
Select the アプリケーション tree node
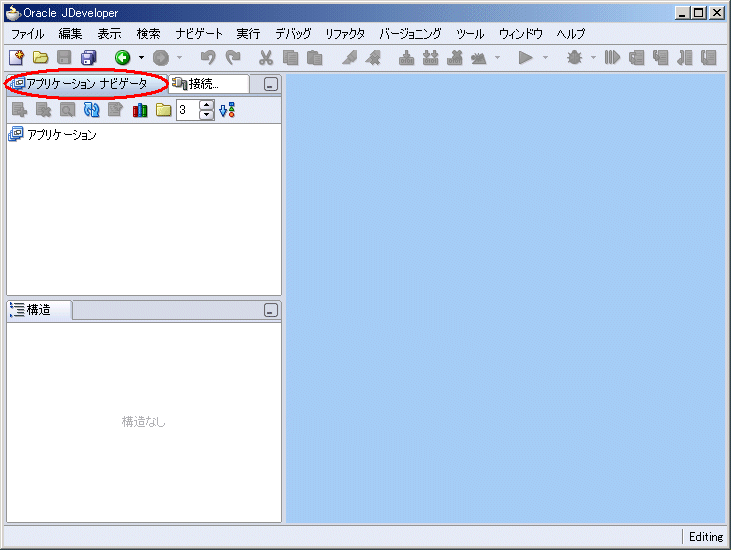point(53,135)
